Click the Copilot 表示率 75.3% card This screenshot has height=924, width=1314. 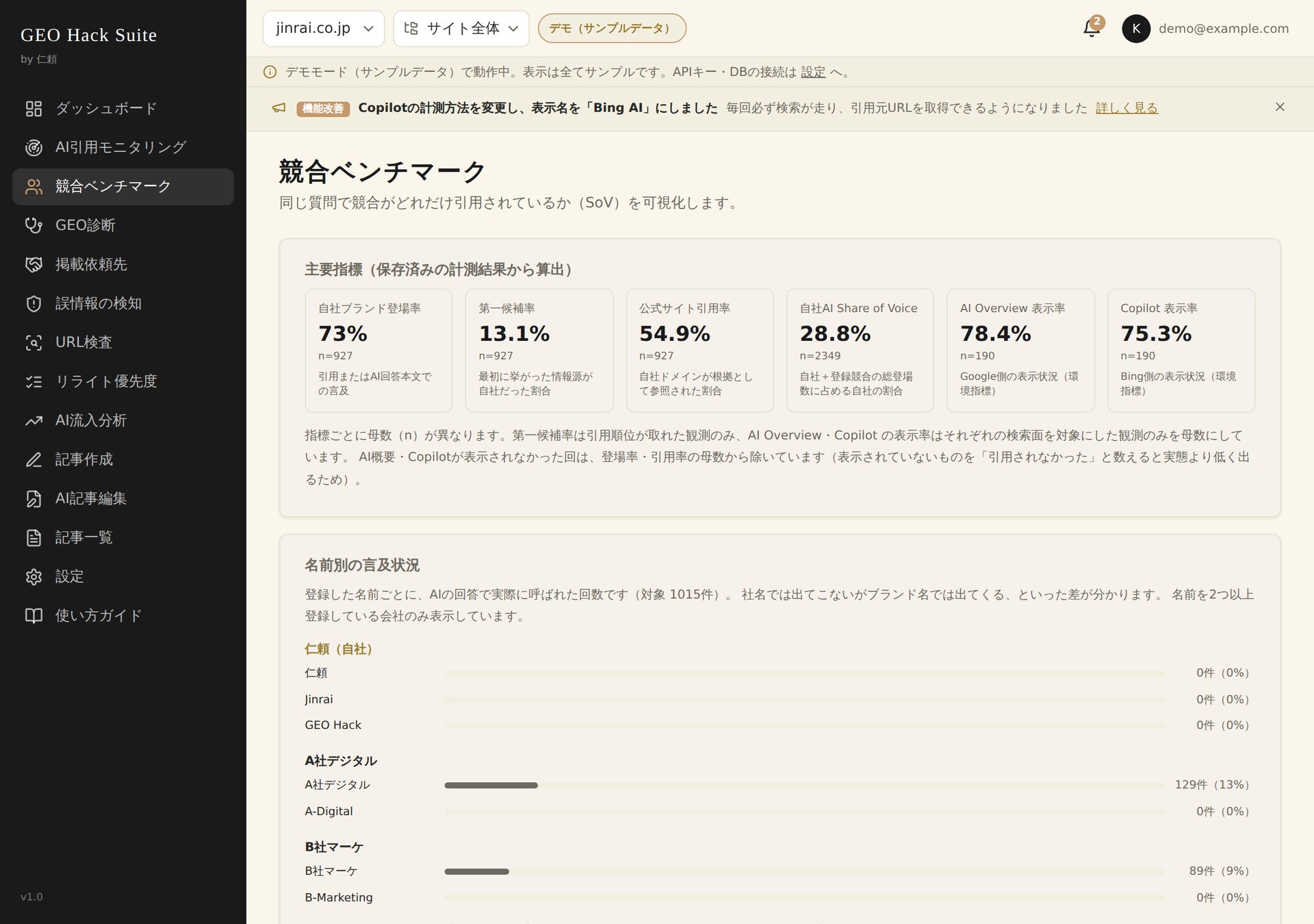click(1181, 350)
